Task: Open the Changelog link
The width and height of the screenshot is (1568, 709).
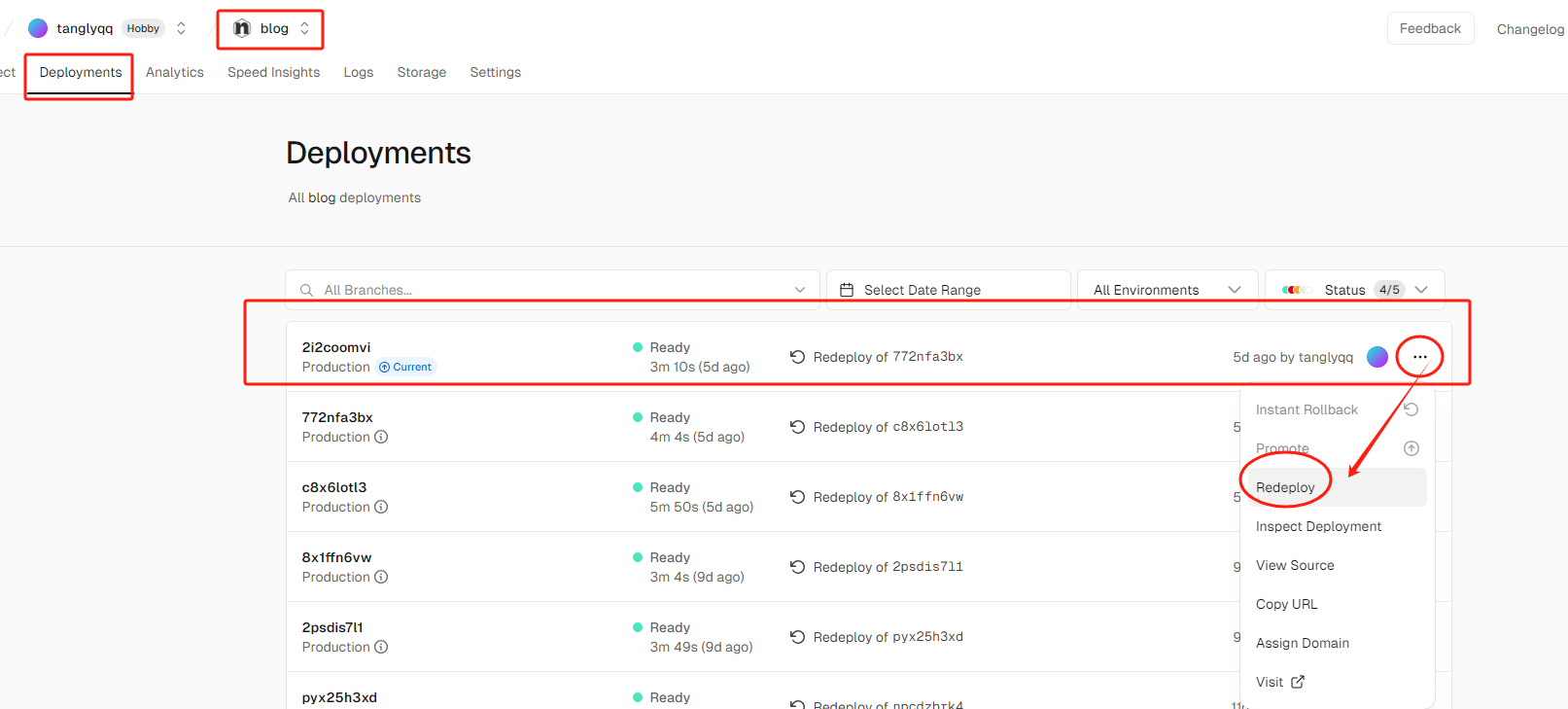Action: tap(1530, 29)
